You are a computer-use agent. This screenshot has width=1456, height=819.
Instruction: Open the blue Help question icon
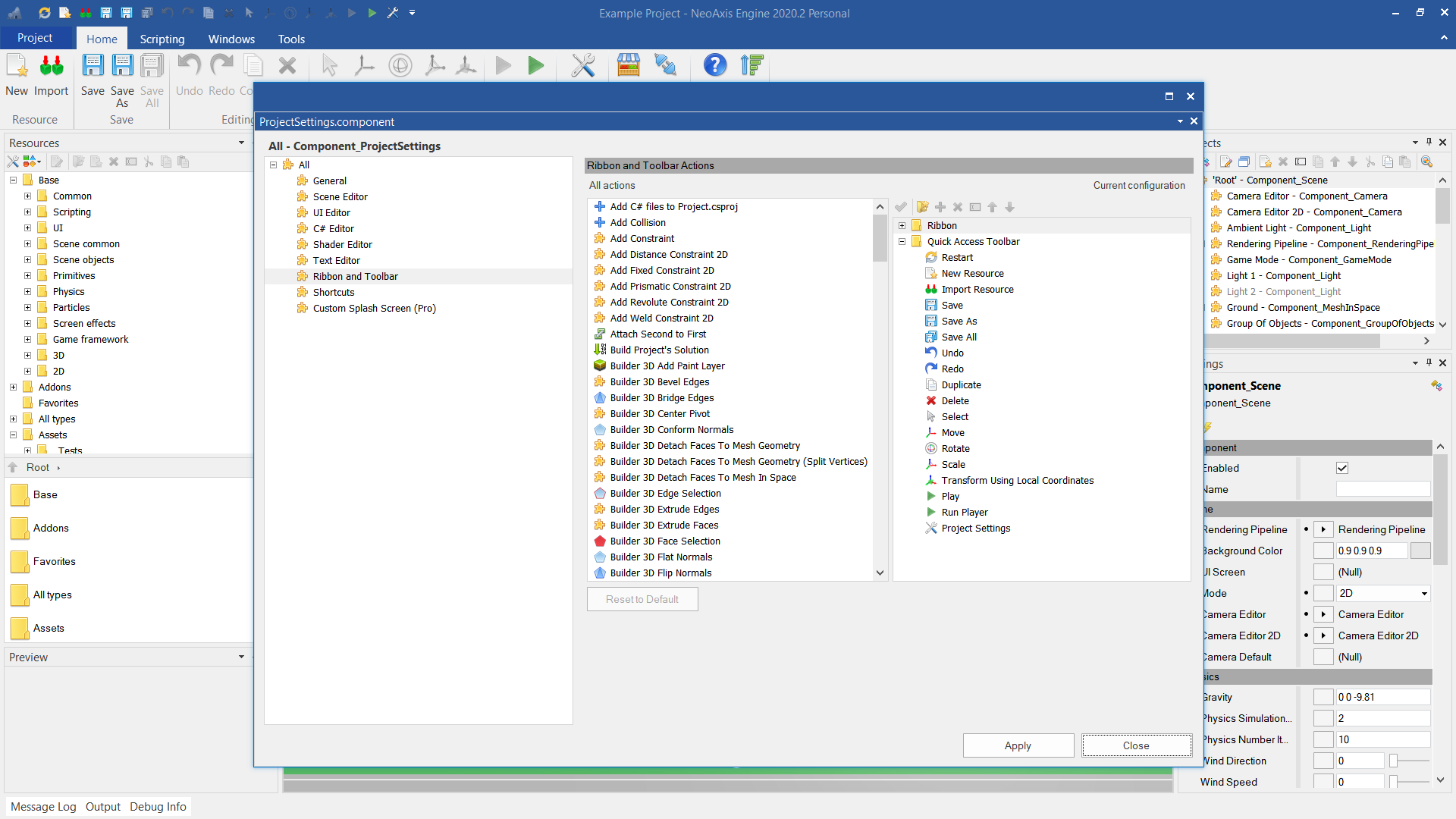[x=714, y=66]
